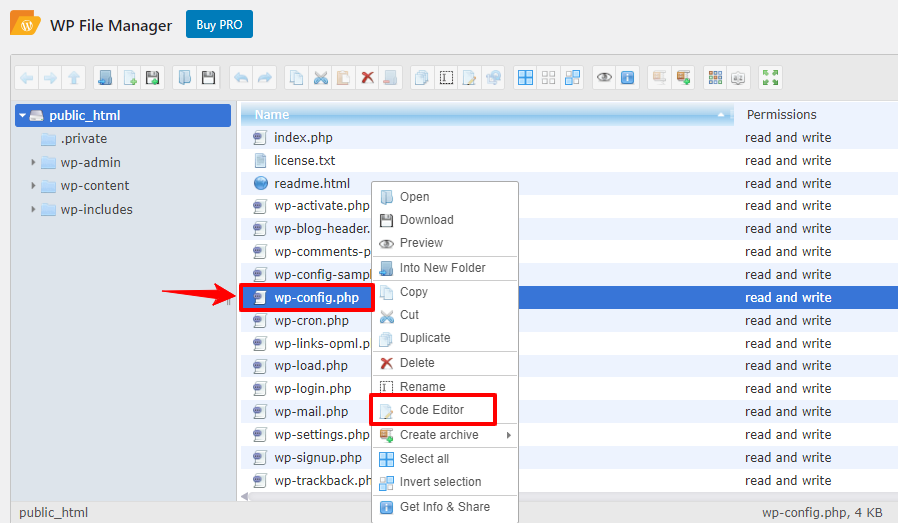Click the green fullscreen arrows icon
This screenshot has height=523, width=898.
769,77
